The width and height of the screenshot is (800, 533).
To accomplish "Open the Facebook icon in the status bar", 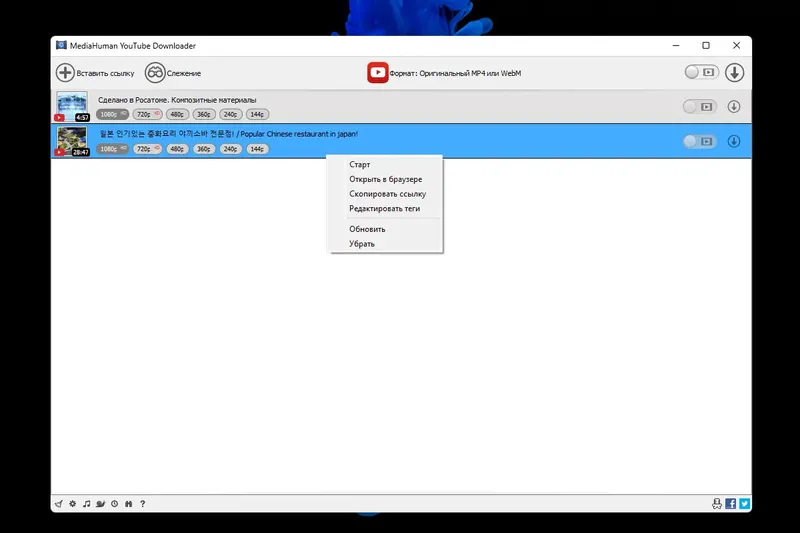I will (731, 504).
